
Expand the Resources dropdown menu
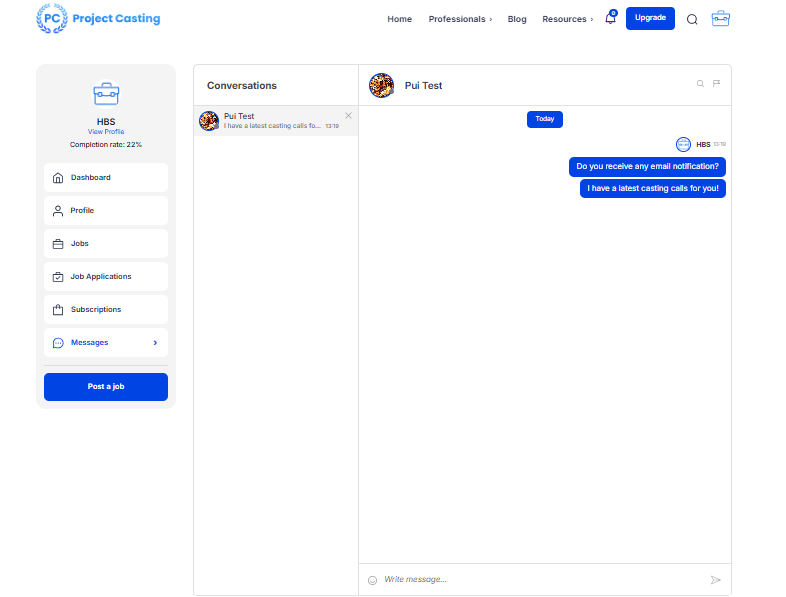567,19
